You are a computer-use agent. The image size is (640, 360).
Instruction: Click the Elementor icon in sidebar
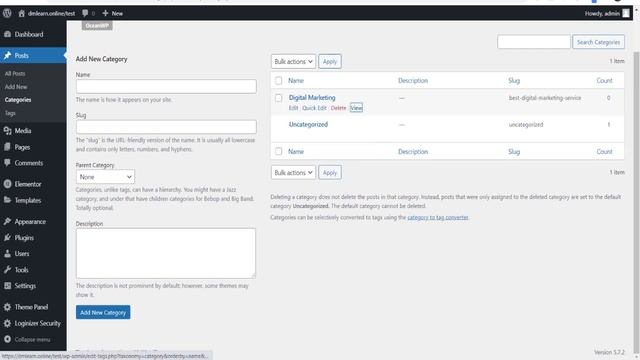click(x=7, y=184)
